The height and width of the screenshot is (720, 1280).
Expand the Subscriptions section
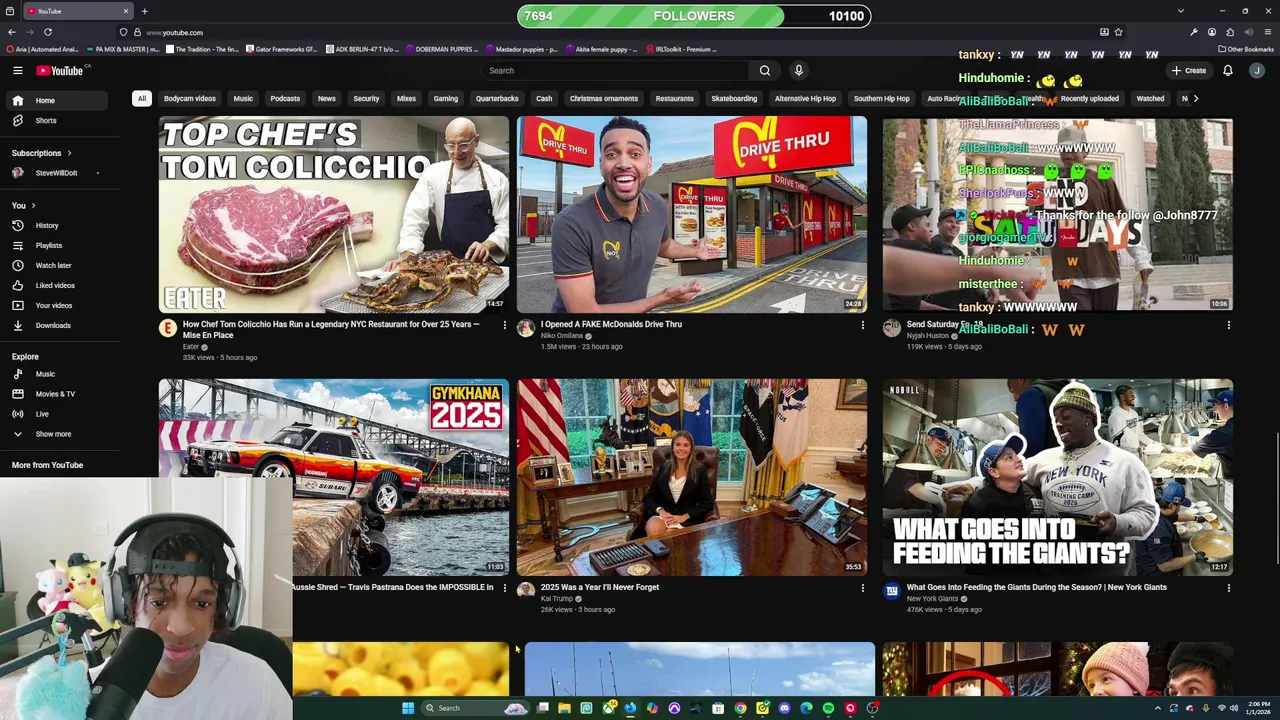tap(42, 153)
